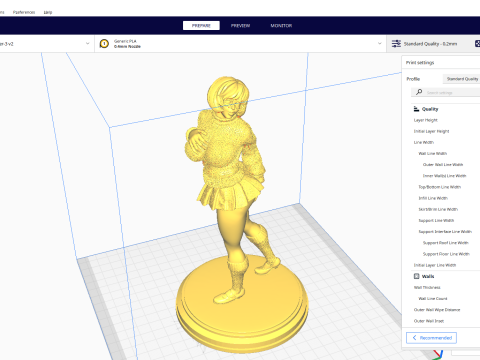This screenshot has height=360, width=480.
Task: Click the Outer Wall Line Width setting
Action: pyautogui.click(x=443, y=165)
